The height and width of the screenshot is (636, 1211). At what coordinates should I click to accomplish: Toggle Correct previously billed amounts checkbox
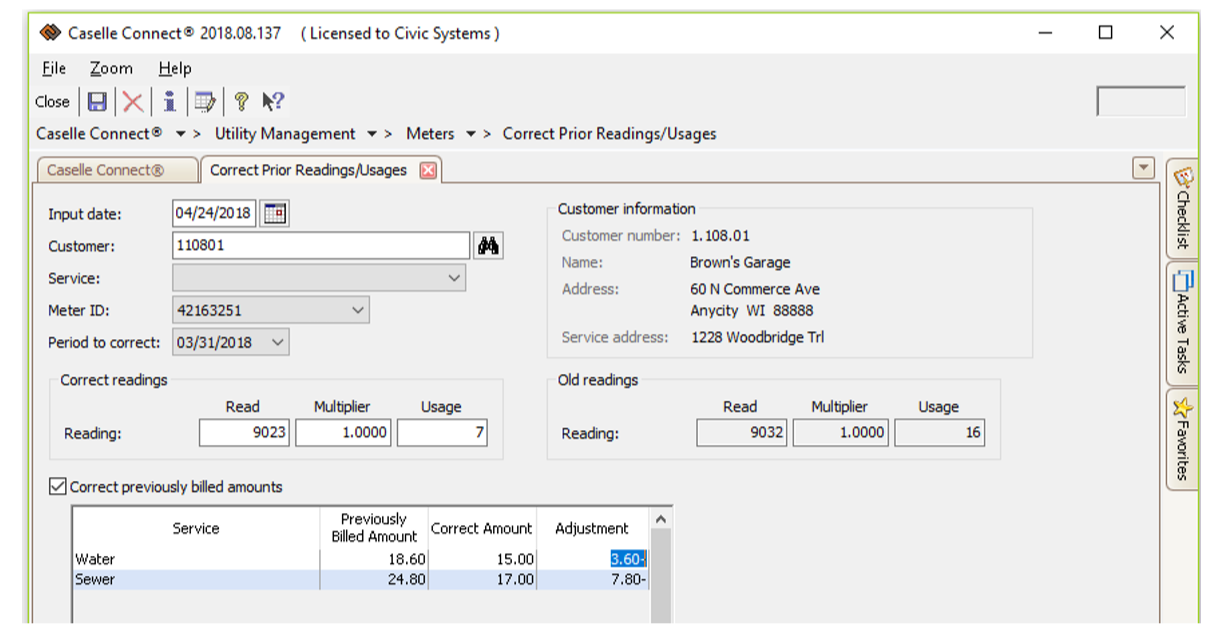pos(58,487)
